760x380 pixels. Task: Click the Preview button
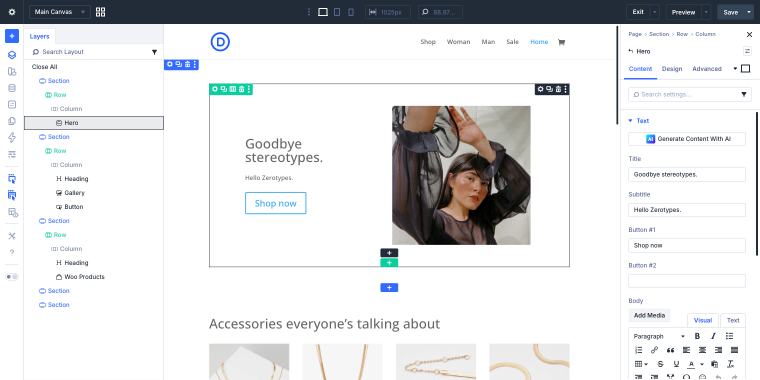point(683,12)
